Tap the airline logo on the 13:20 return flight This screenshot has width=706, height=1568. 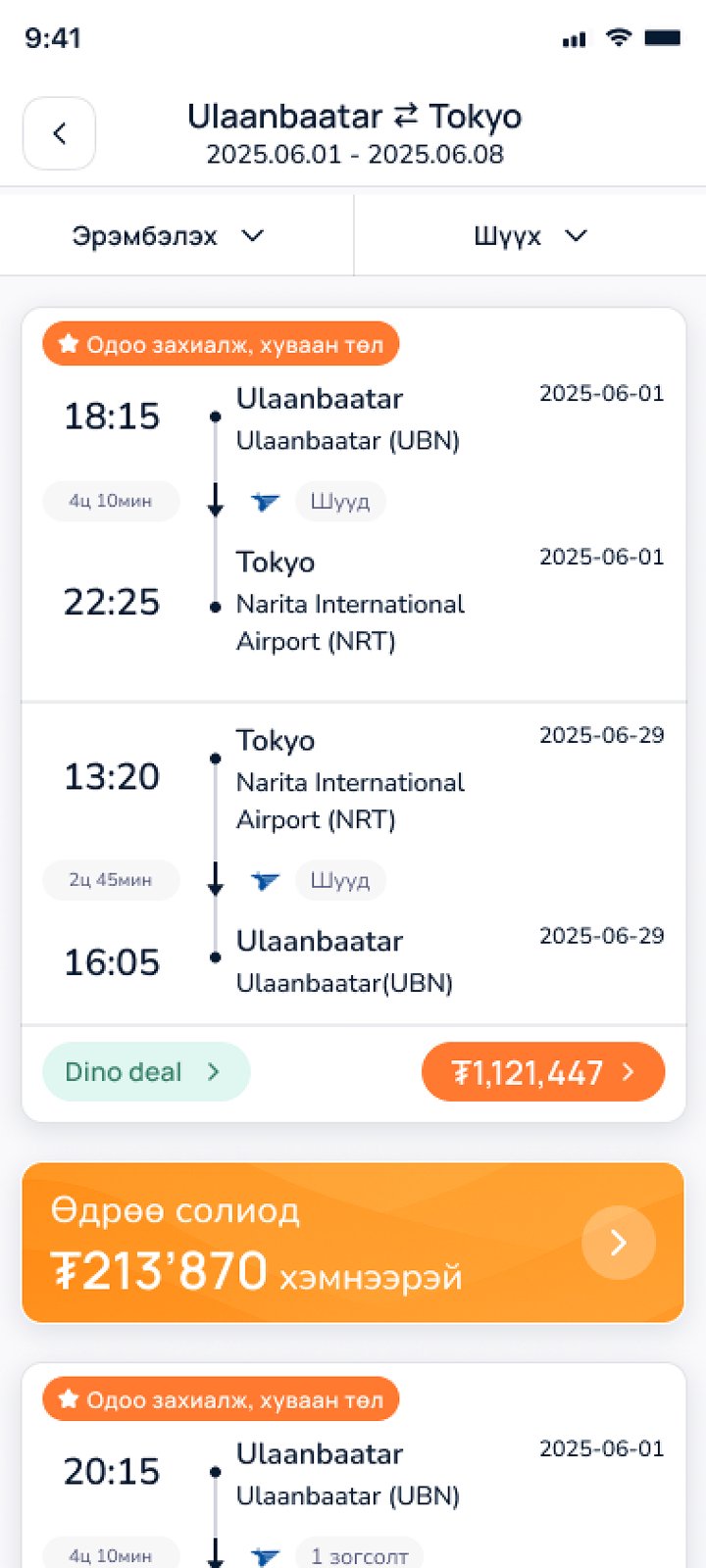click(x=265, y=880)
